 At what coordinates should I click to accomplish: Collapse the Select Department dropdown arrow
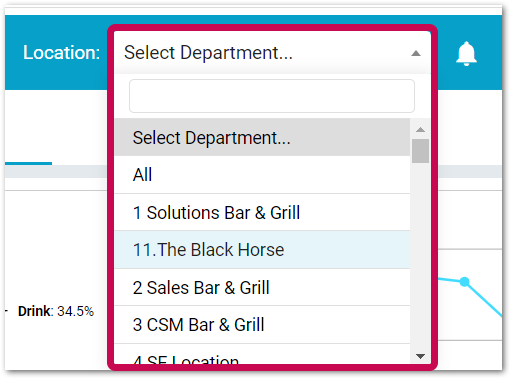click(416, 53)
